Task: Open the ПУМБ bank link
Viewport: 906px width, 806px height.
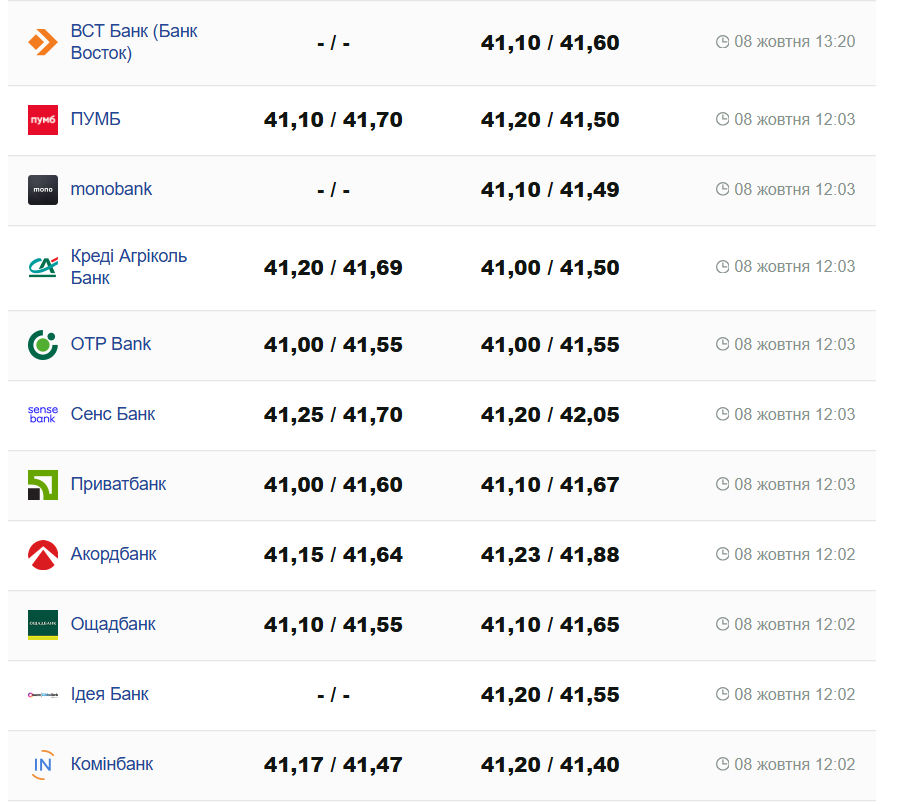Action: 96,120
